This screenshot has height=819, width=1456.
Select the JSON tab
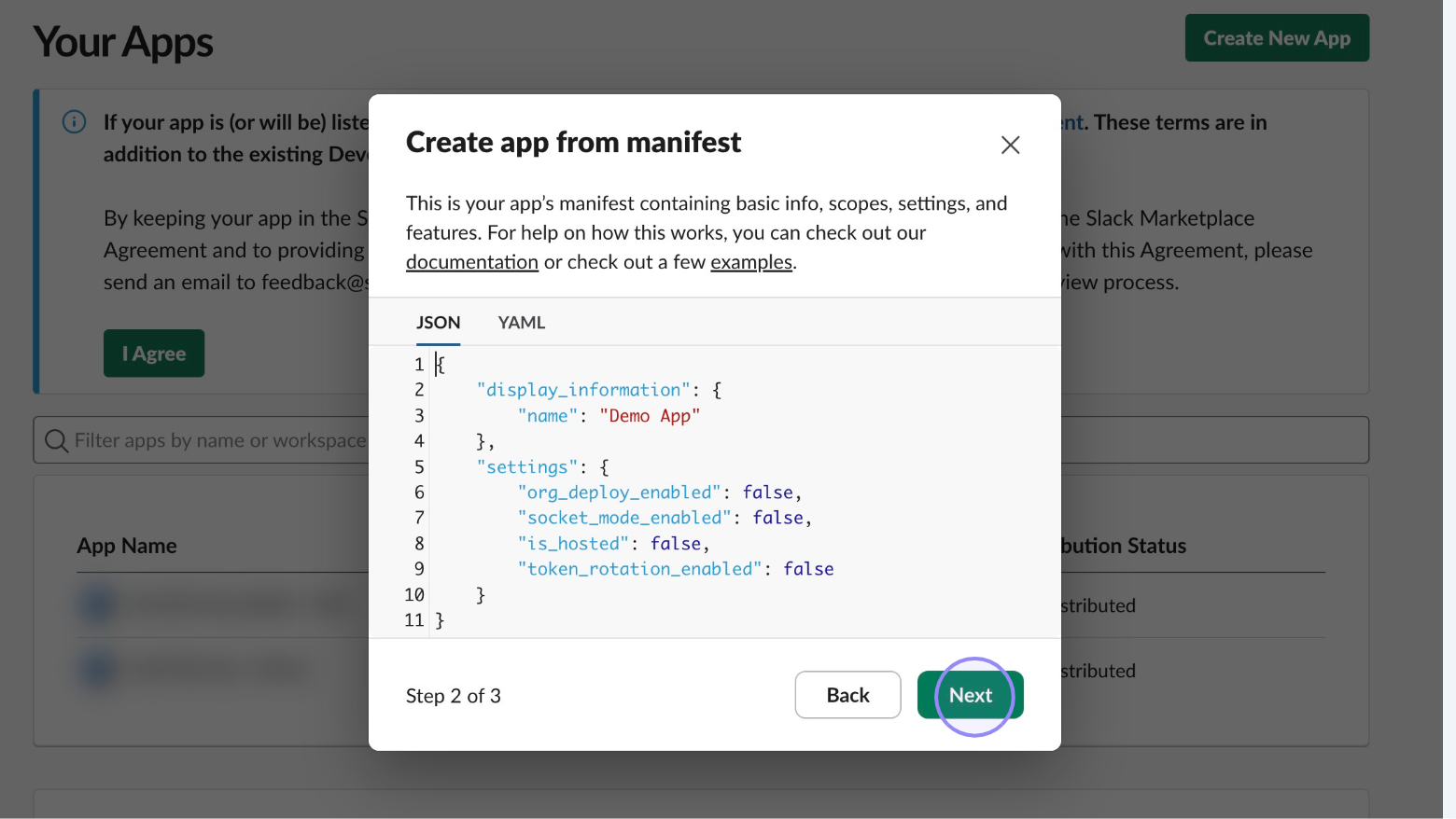point(438,323)
